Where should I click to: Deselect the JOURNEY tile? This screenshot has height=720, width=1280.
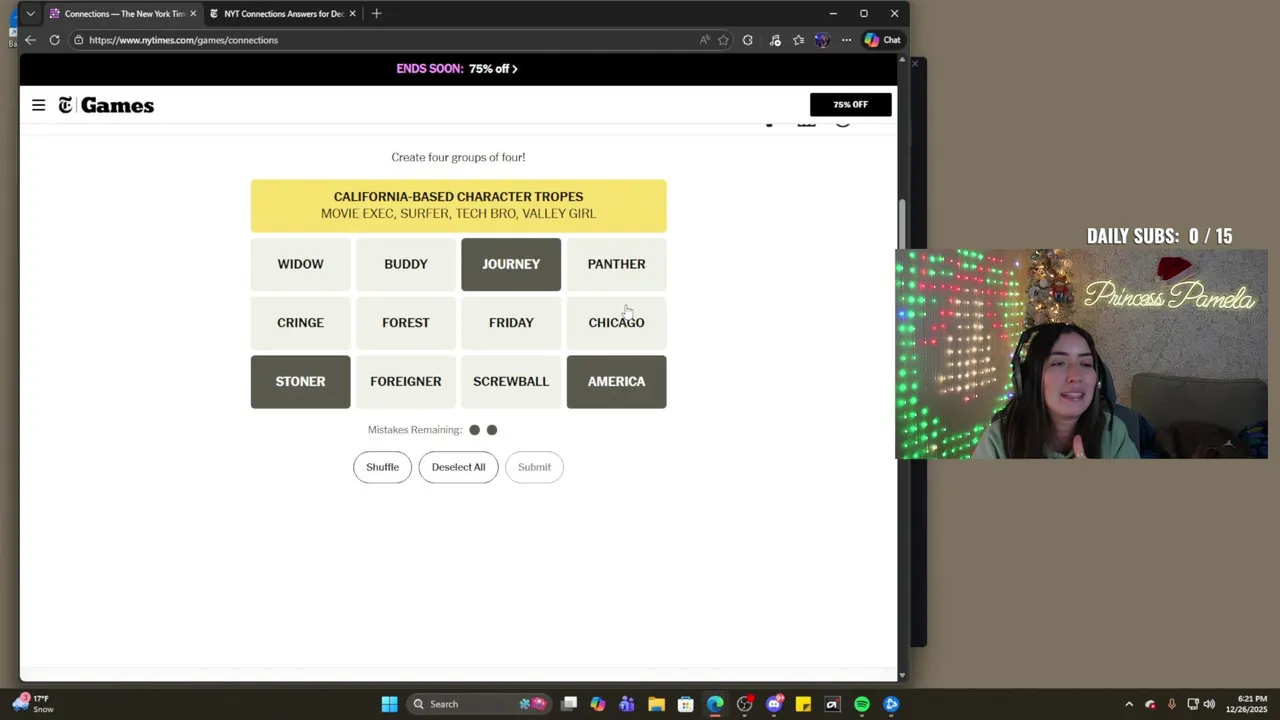coord(511,264)
